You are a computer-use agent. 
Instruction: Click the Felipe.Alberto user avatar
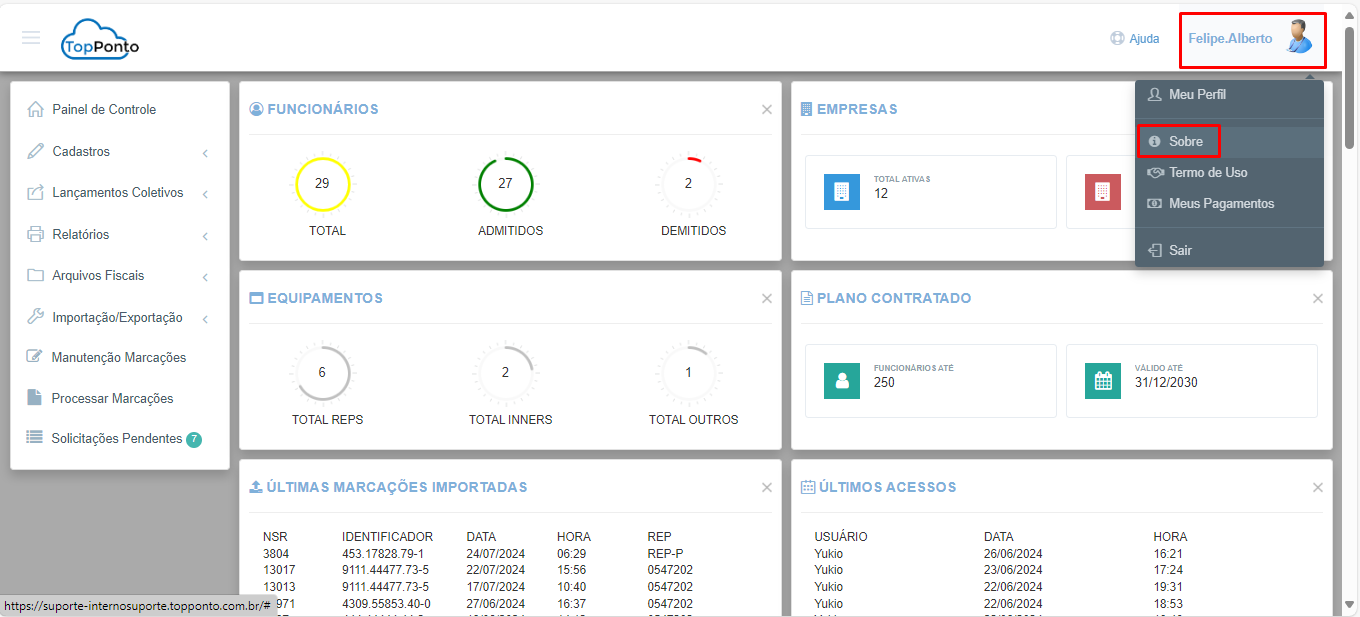(1298, 37)
